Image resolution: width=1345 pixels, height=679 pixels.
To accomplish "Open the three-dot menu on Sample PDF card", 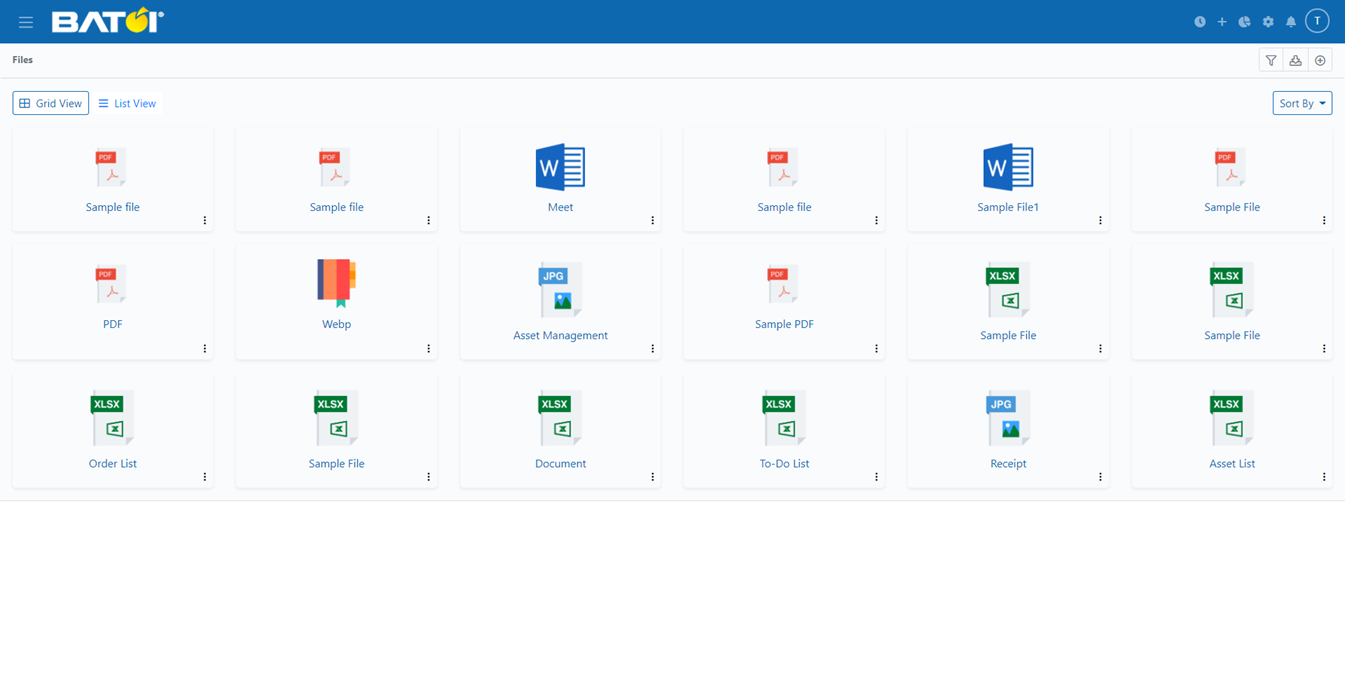I will point(877,349).
